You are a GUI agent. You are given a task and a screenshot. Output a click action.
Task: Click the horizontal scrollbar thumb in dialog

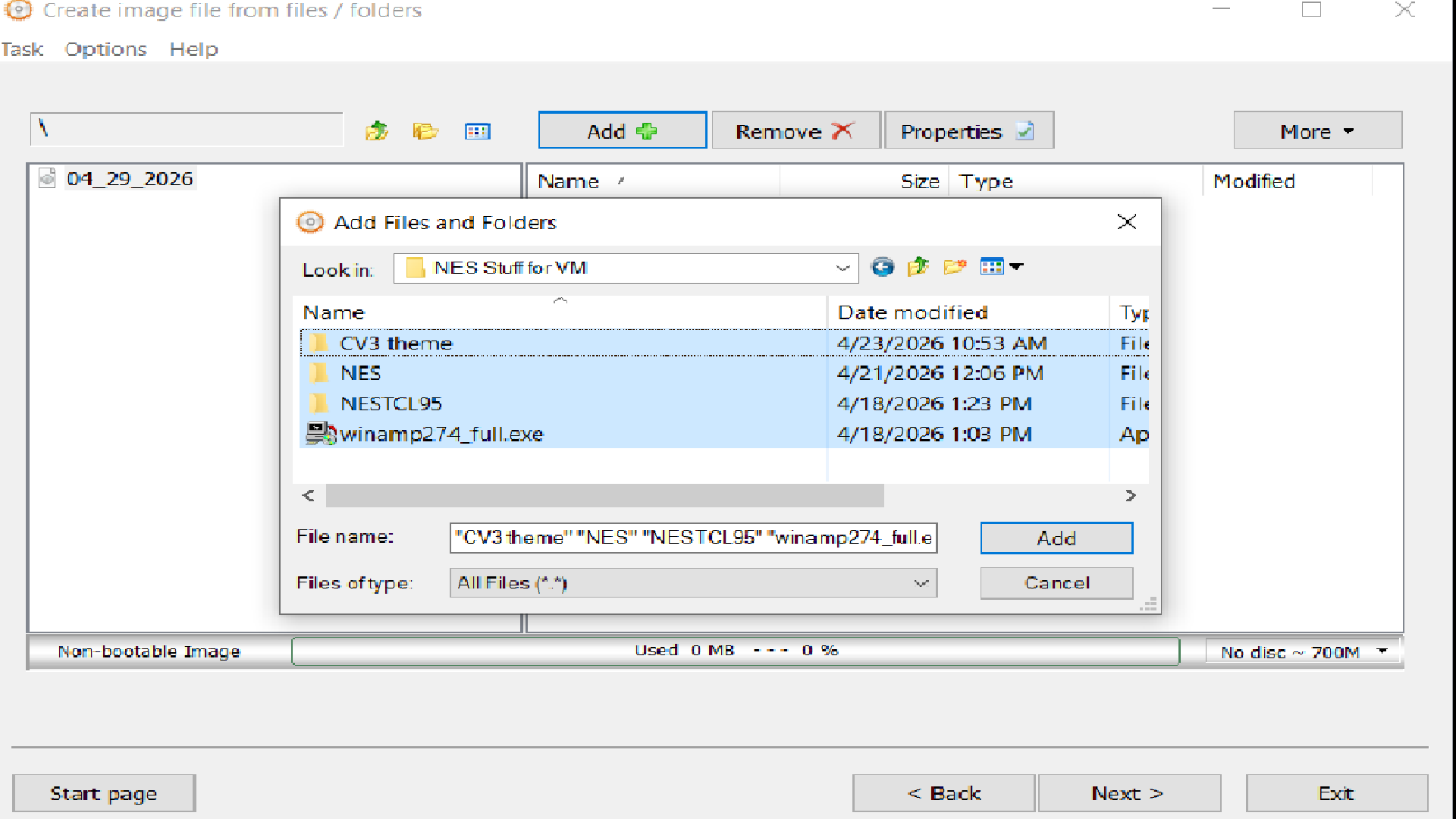605,496
